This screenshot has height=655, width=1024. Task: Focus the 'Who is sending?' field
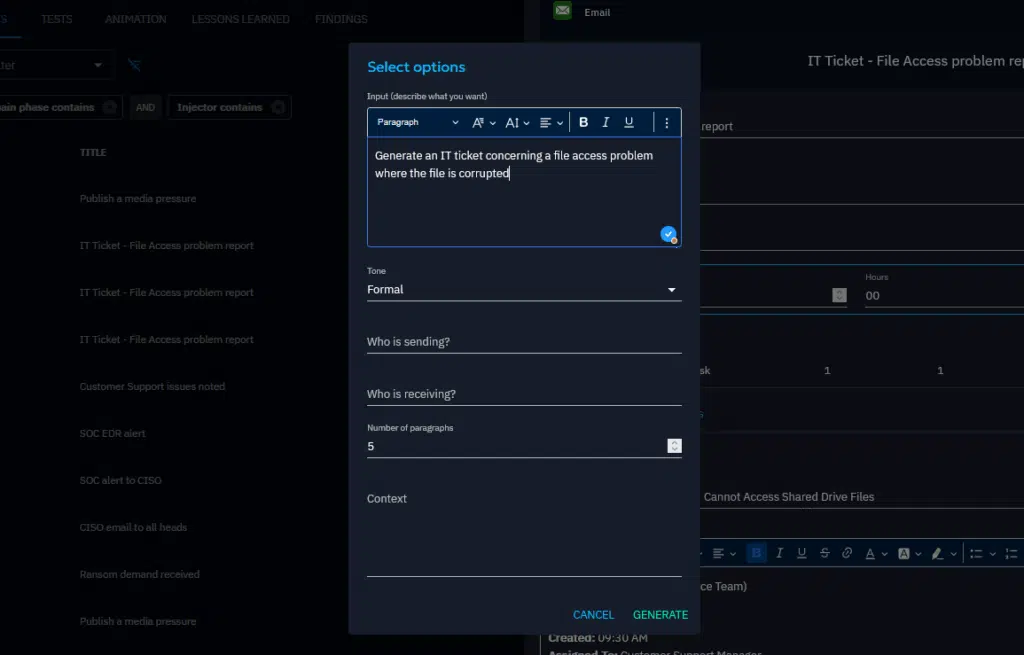(x=523, y=342)
